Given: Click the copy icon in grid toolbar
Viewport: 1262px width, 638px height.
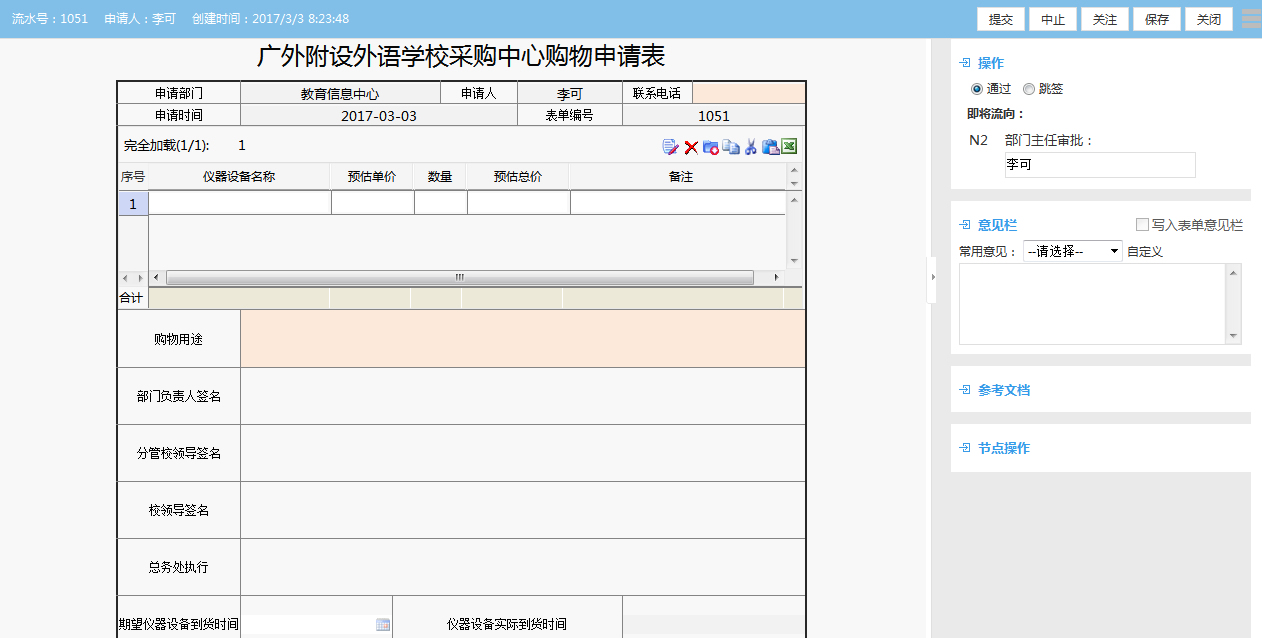Looking at the screenshot, I should pos(731,147).
